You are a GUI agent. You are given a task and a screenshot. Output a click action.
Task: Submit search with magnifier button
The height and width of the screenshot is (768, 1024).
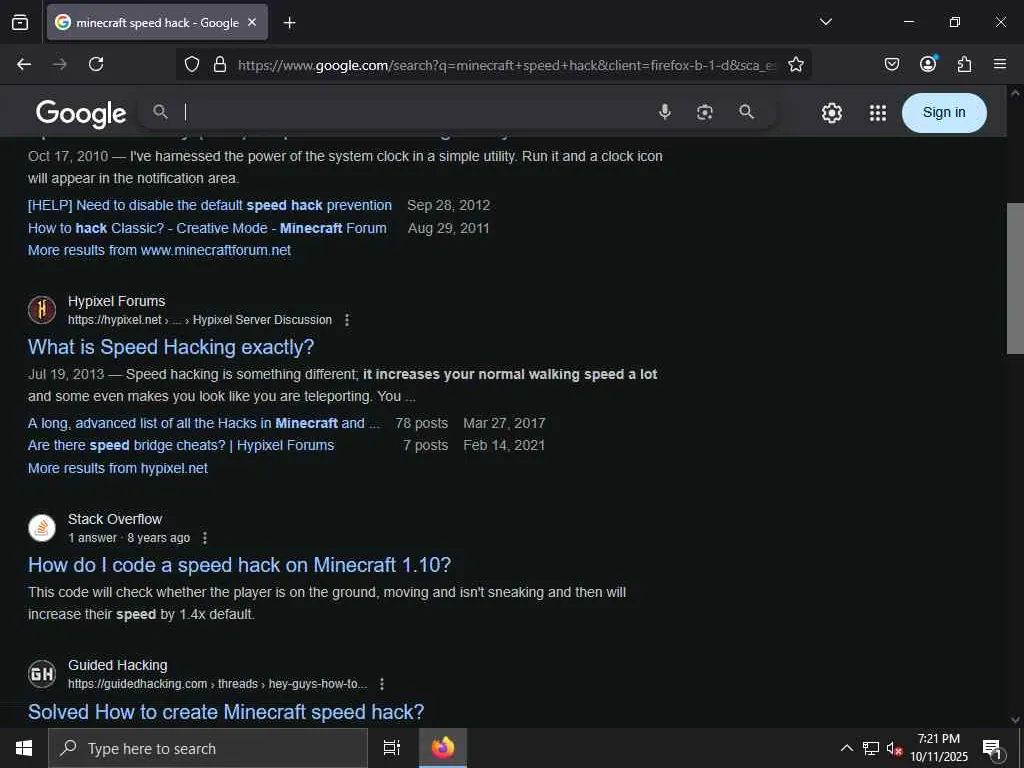coord(746,112)
